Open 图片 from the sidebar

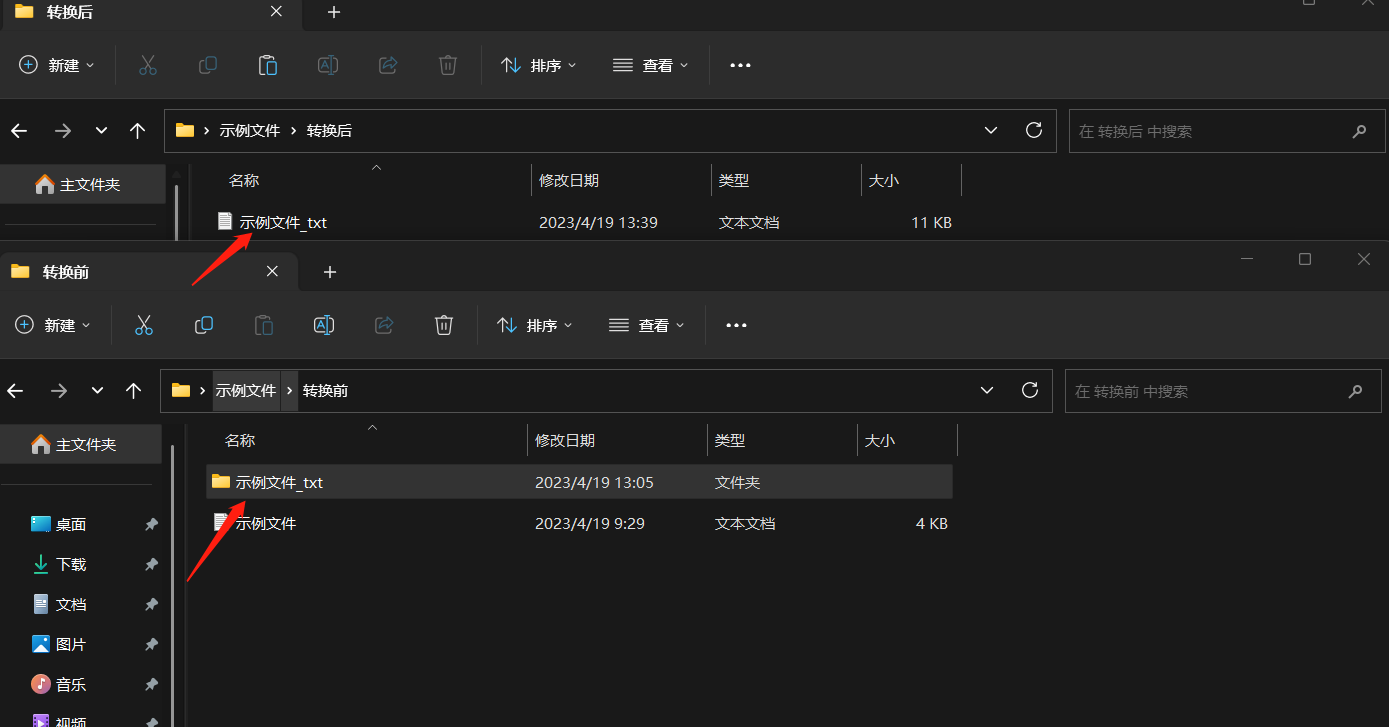point(70,644)
